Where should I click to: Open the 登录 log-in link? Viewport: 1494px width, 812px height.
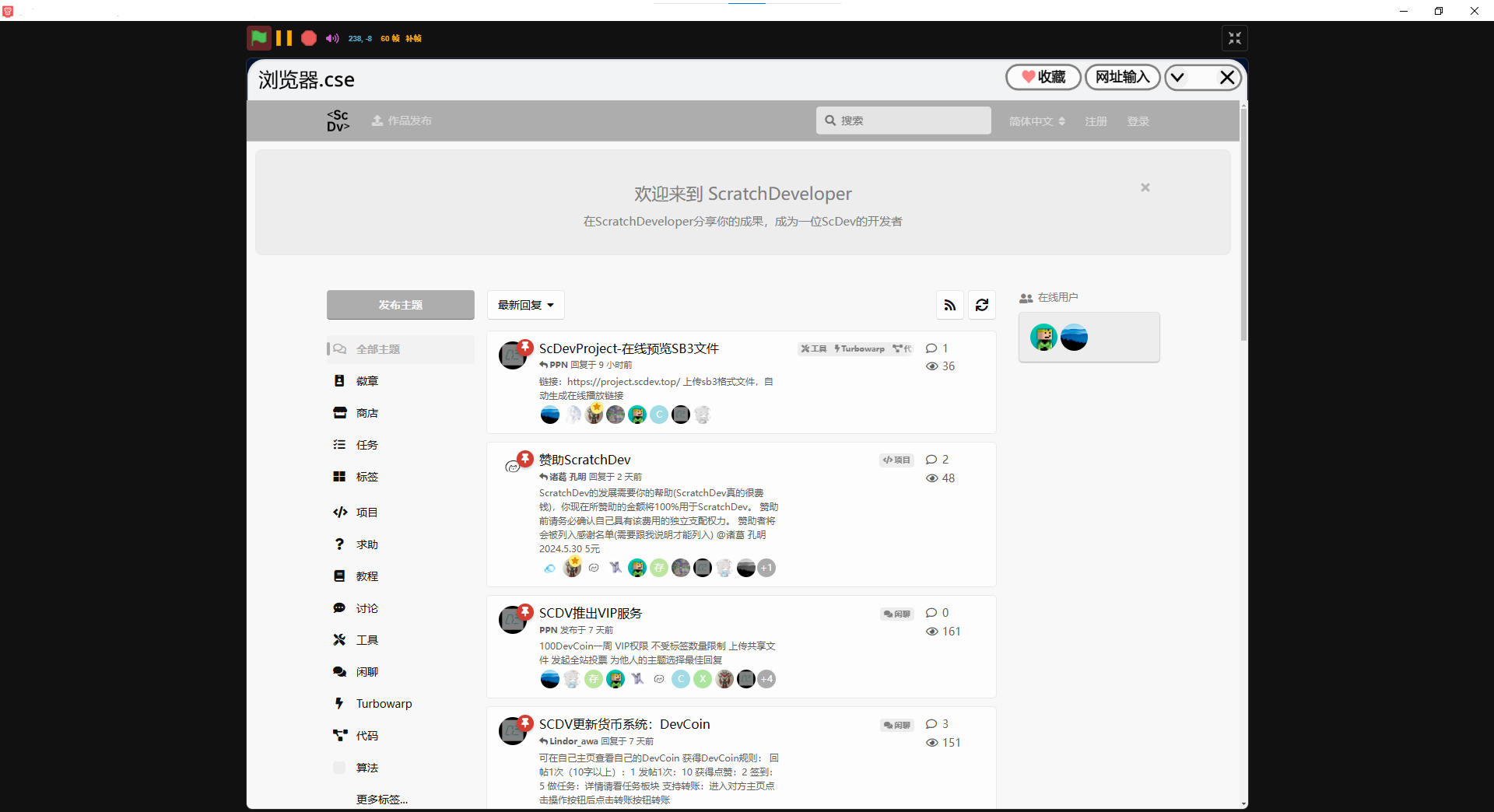[1138, 121]
